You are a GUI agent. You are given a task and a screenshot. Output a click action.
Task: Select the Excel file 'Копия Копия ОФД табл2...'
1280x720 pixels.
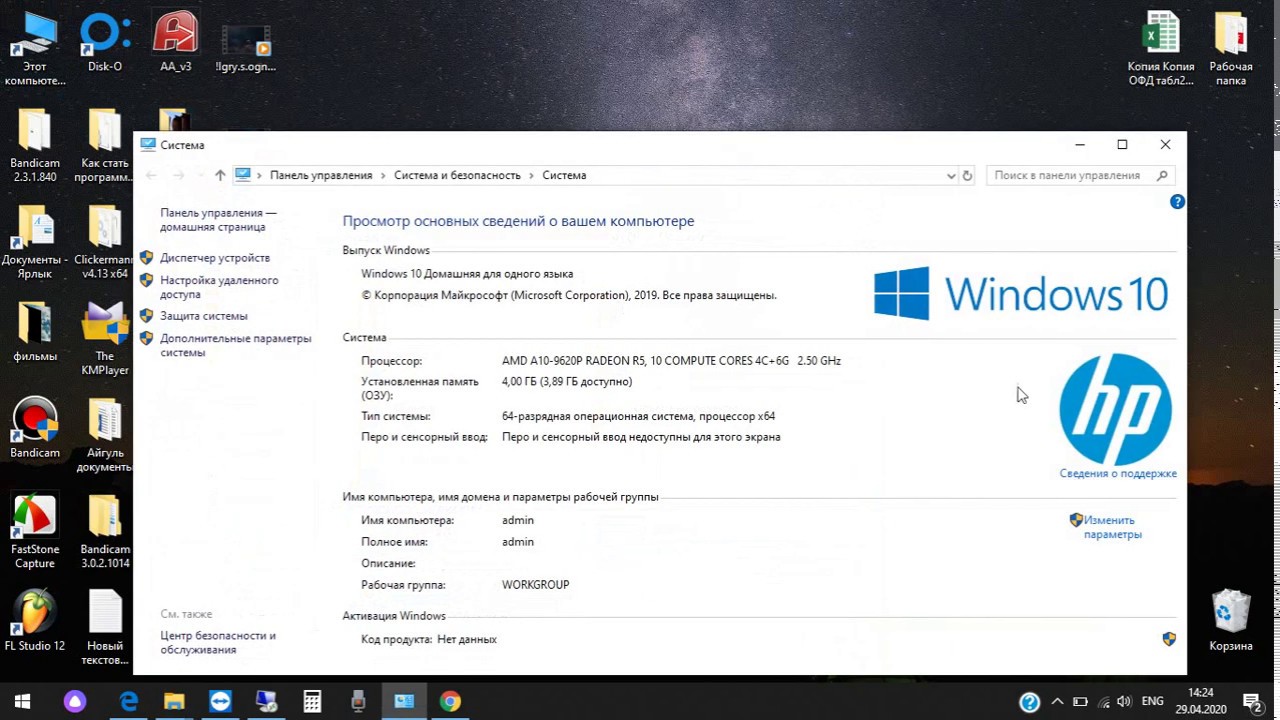pos(1161,49)
